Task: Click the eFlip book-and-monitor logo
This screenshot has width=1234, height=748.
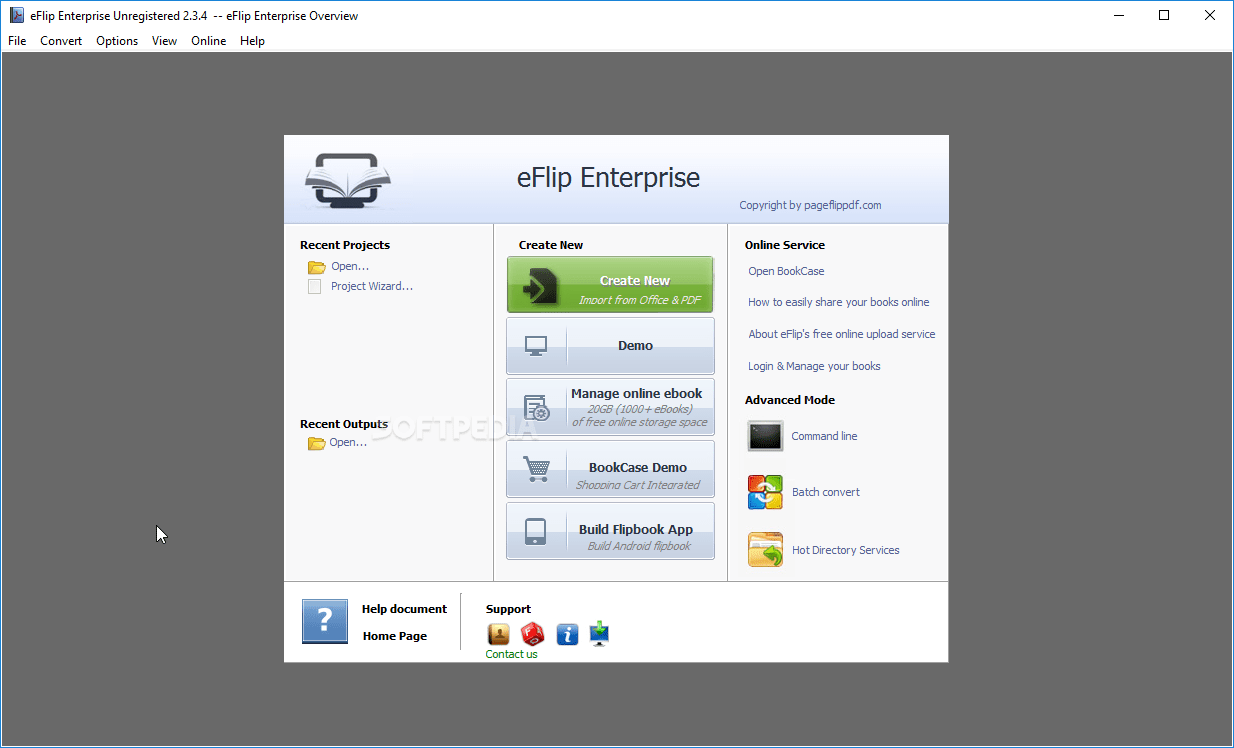Action: pos(348,181)
